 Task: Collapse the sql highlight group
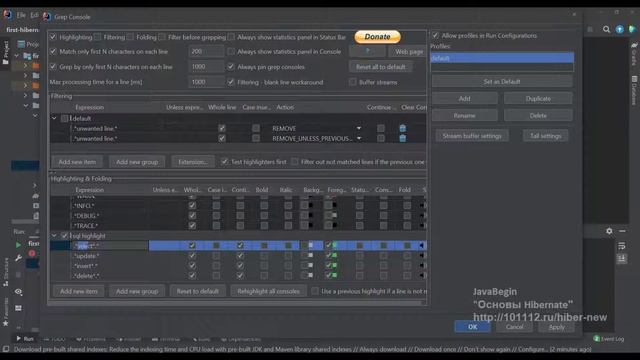pos(54,236)
